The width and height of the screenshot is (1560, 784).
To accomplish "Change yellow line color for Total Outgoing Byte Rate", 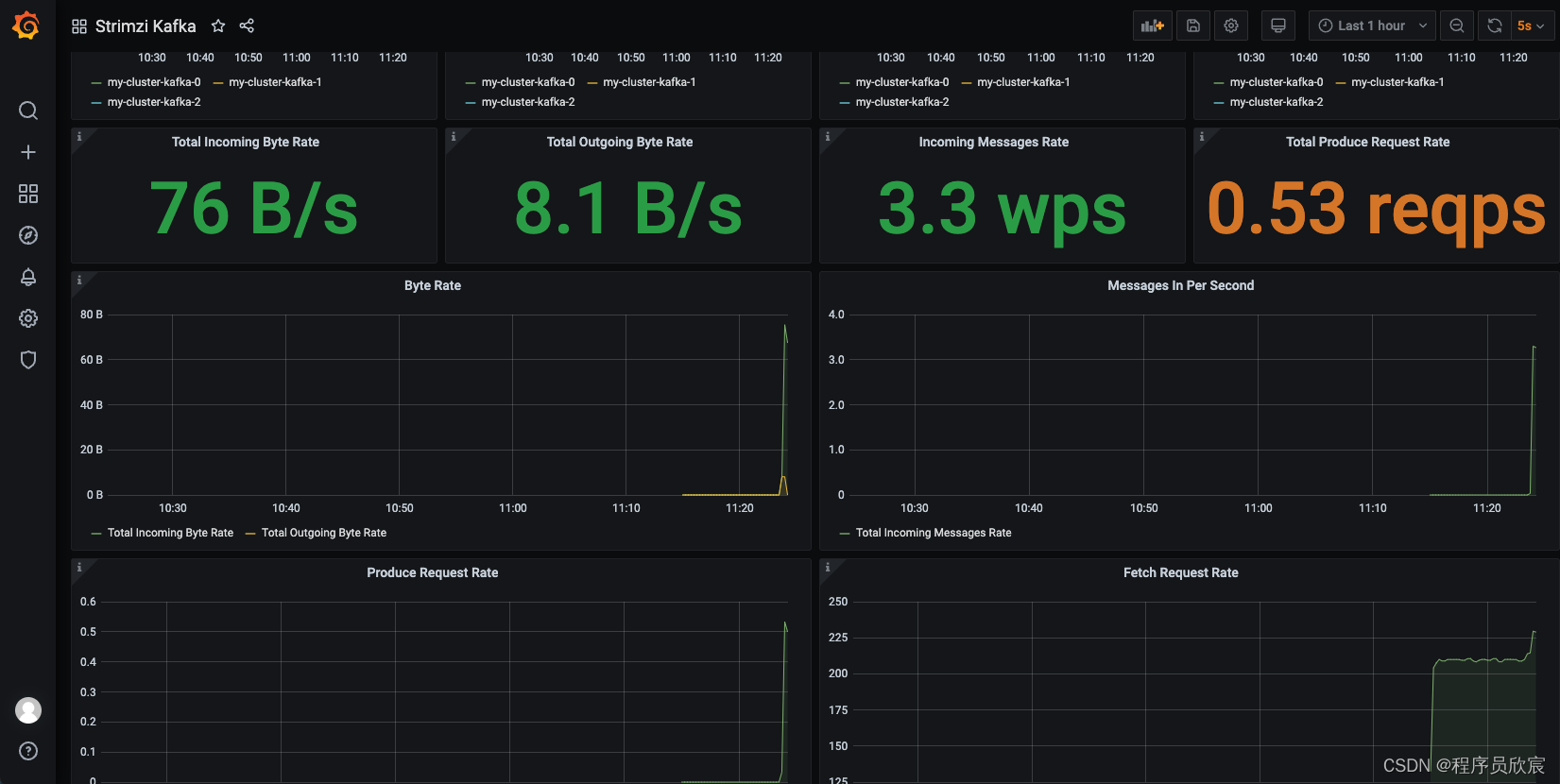I will coord(250,534).
